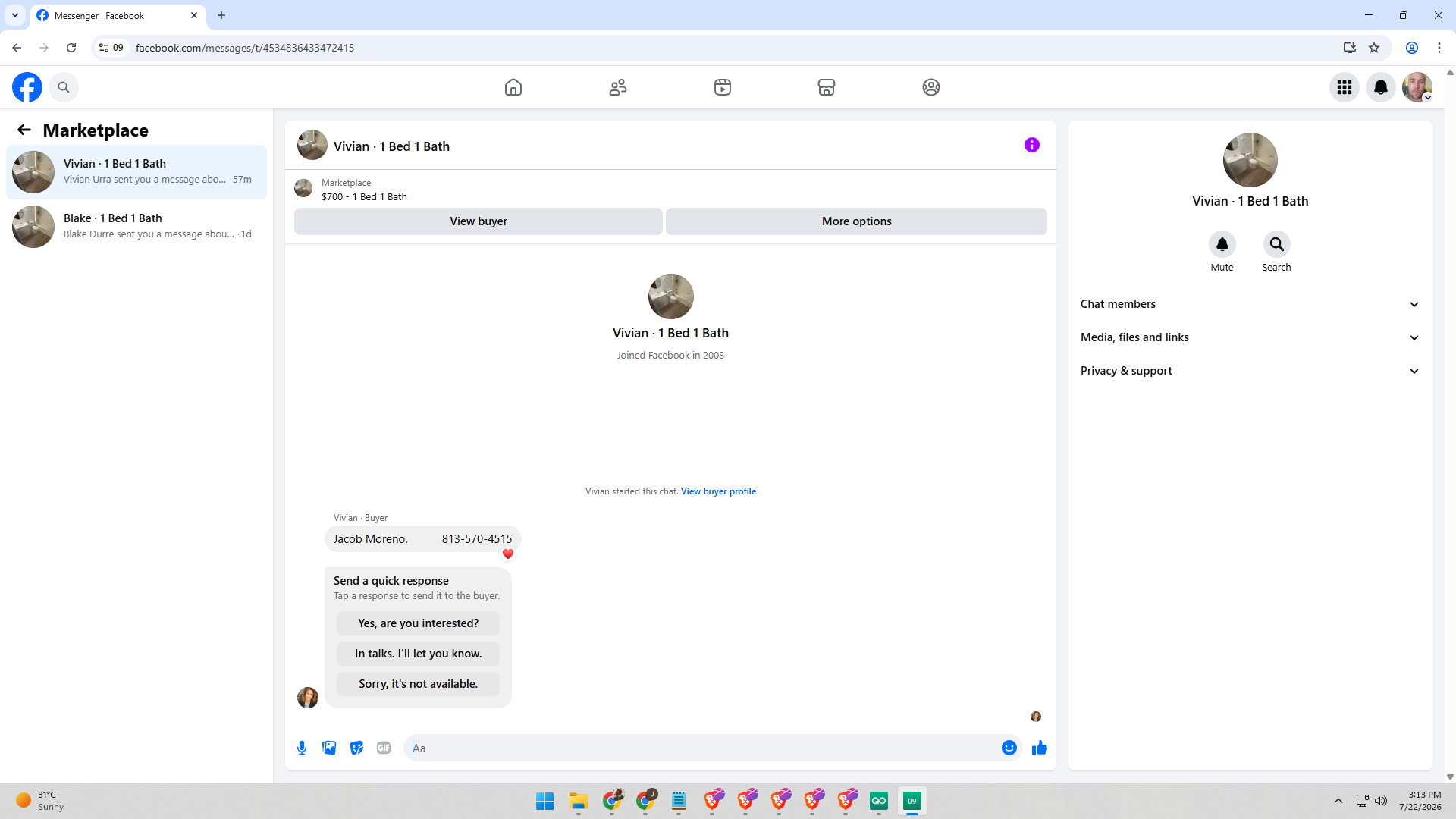Open the clock showing 3:13 PM
This screenshot has height=819, width=1456.
1420,801
